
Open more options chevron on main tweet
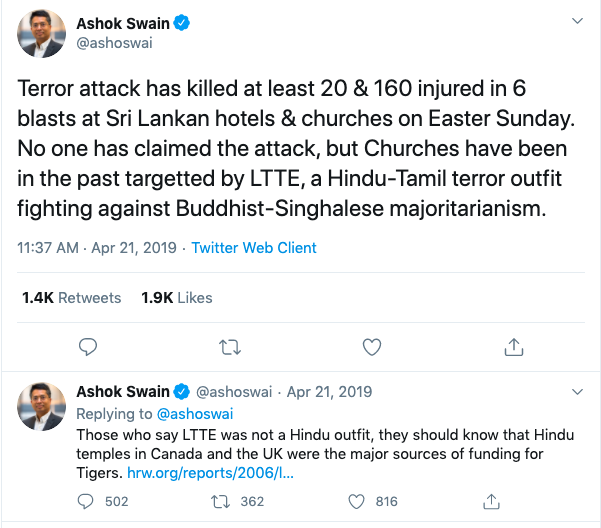click(576, 22)
